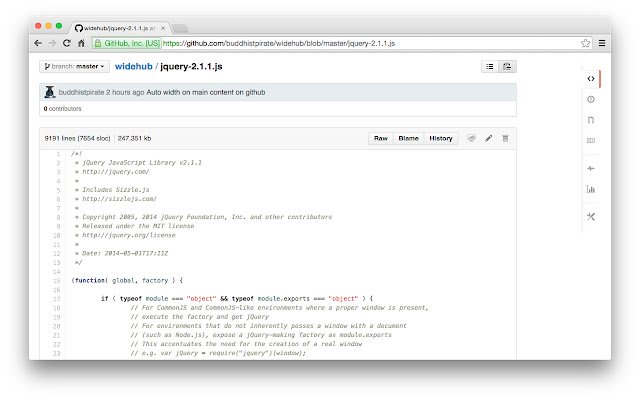Viewport: 640px width, 400px height.
Task: Click the browser forward arrow
Action: [x=52, y=43]
